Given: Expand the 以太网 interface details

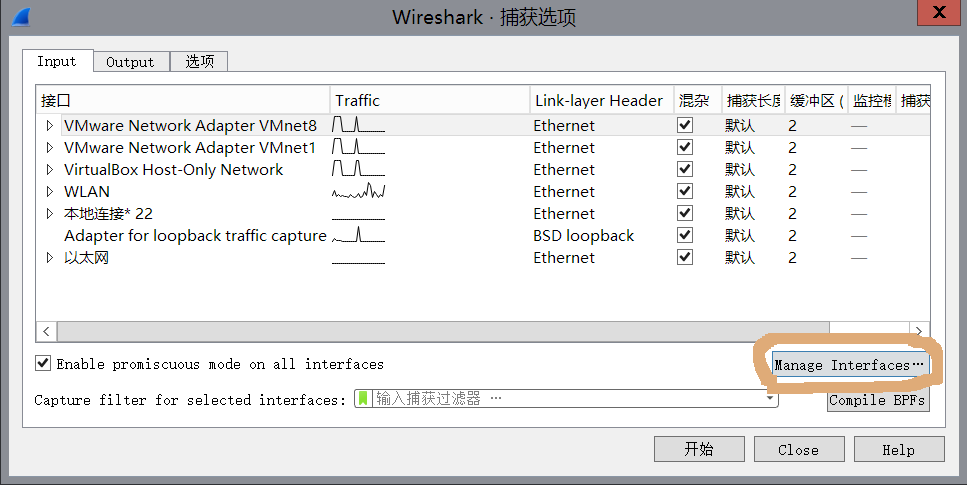Looking at the screenshot, I should 50,258.
